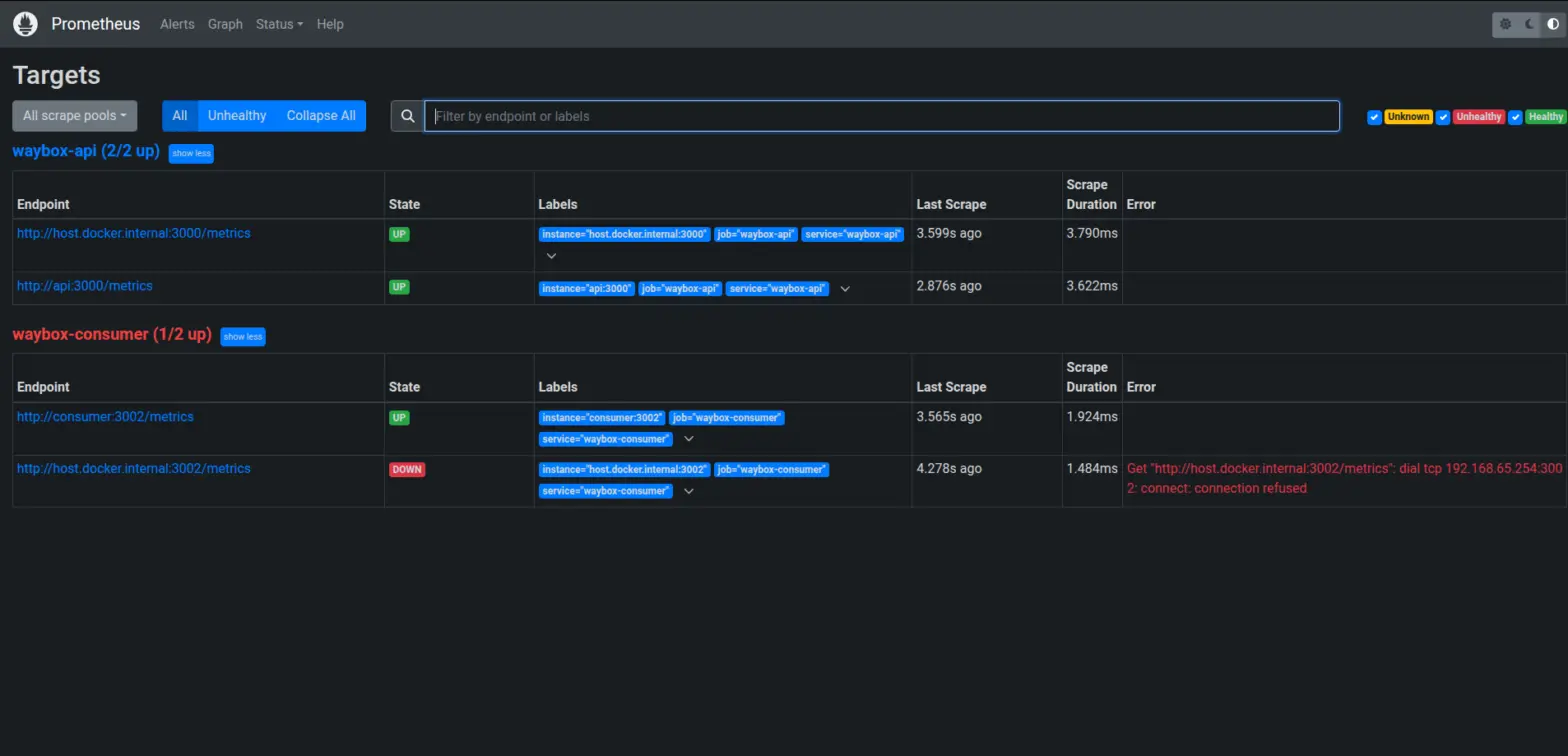Open the waybox-consumer pool heading link
The width and height of the screenshot is (1568, 756).
coord(112,335)
